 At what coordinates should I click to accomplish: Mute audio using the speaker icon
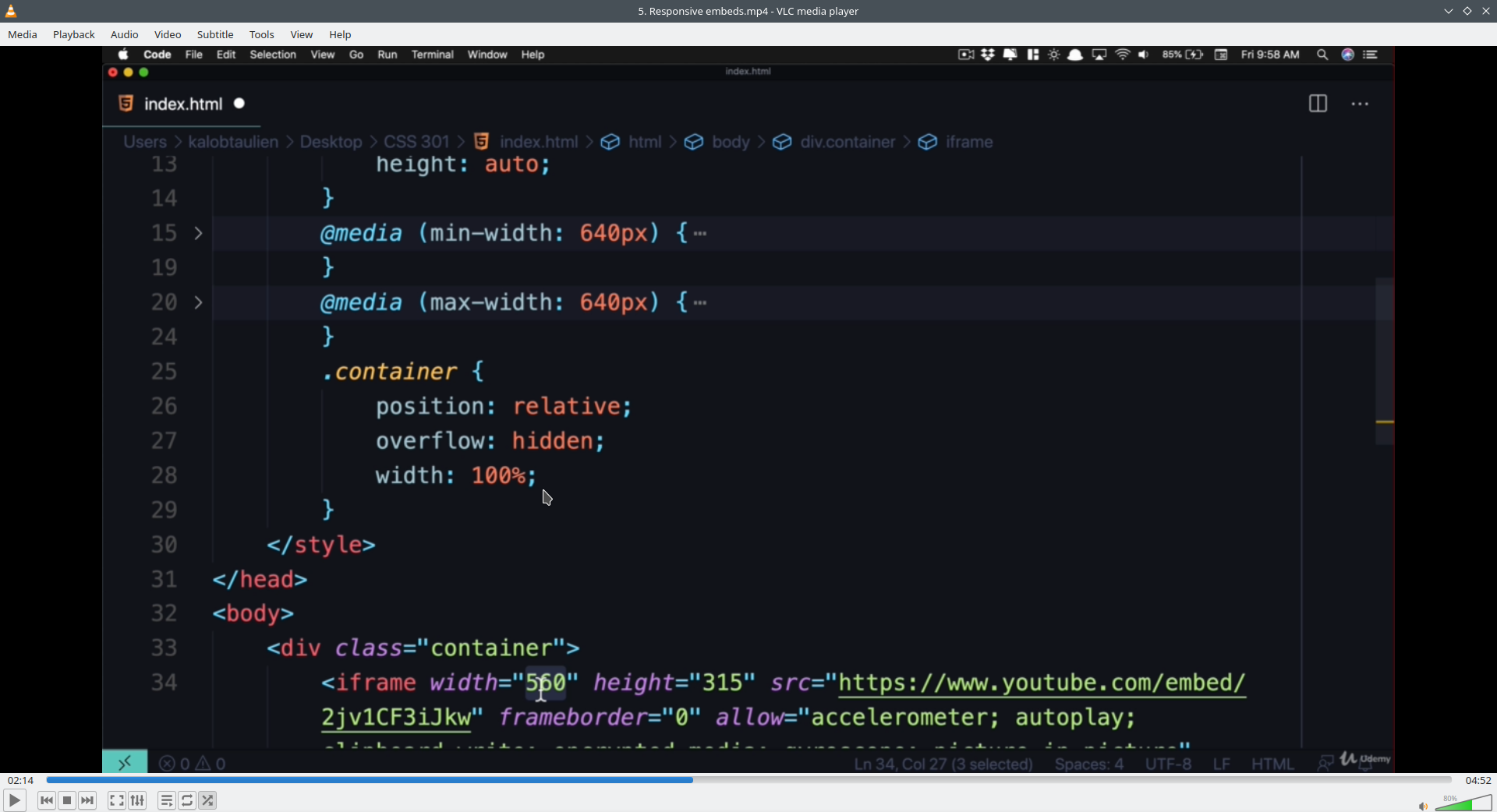1423,806
